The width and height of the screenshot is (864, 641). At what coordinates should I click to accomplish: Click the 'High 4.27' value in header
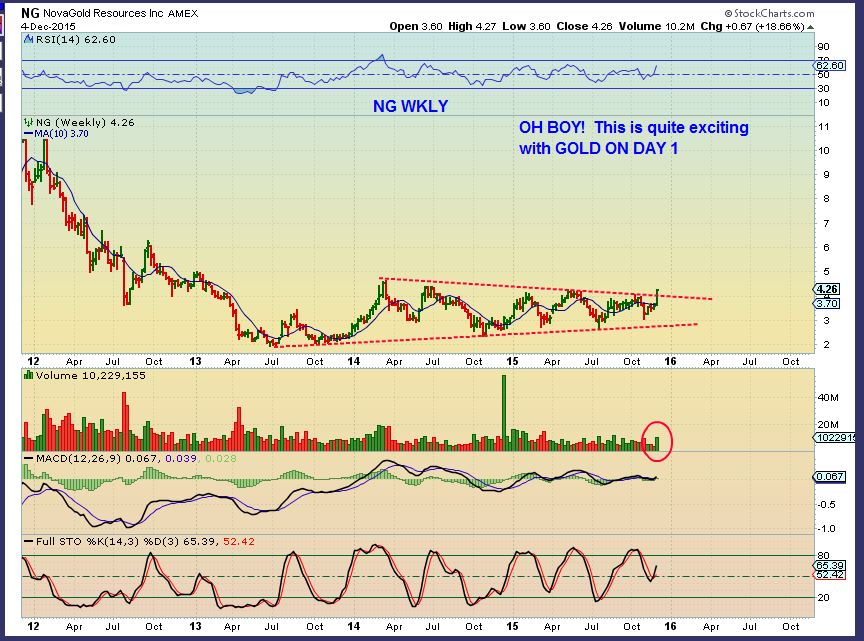(472, 26)
